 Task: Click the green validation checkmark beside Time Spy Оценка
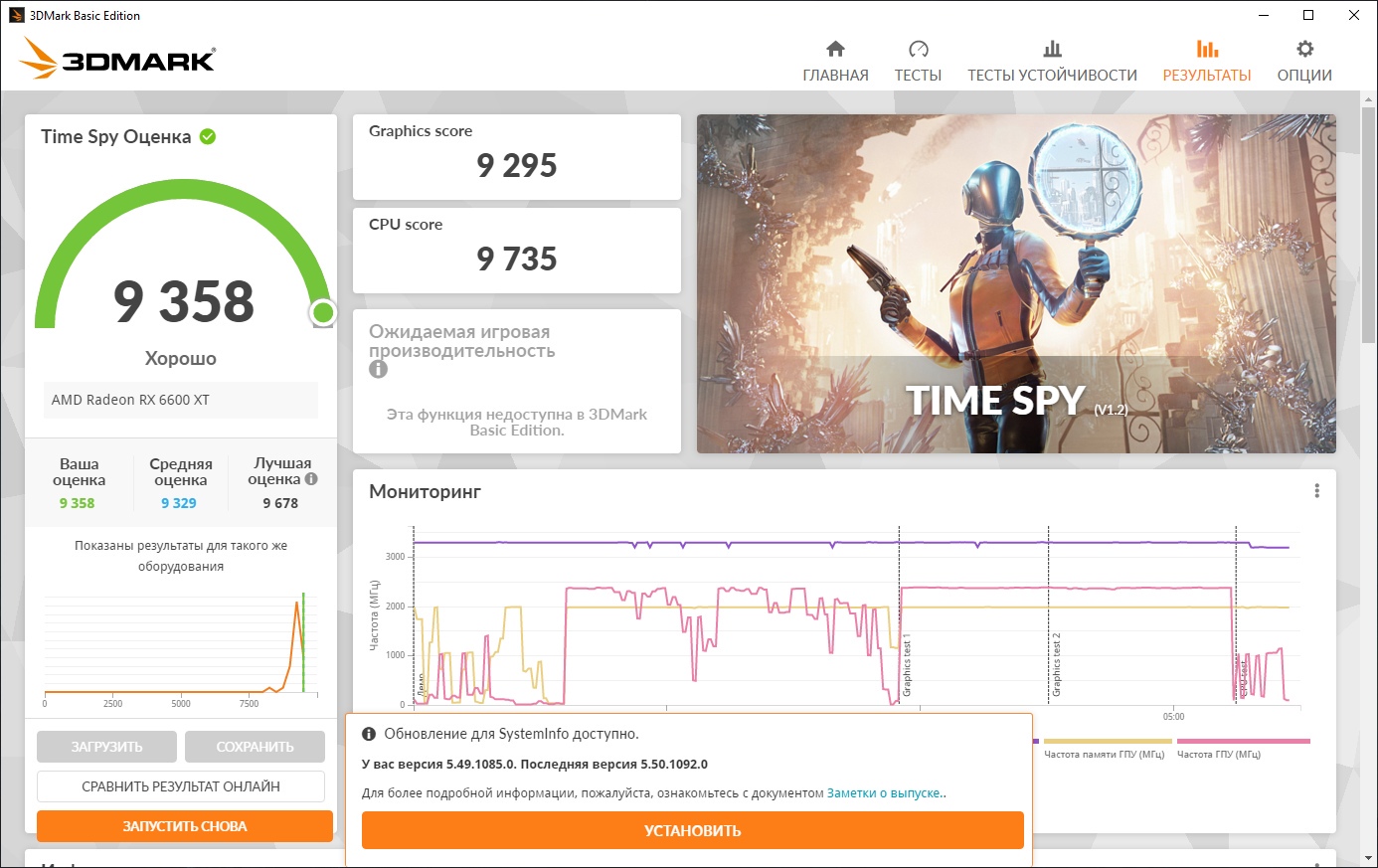pos(208,137)
